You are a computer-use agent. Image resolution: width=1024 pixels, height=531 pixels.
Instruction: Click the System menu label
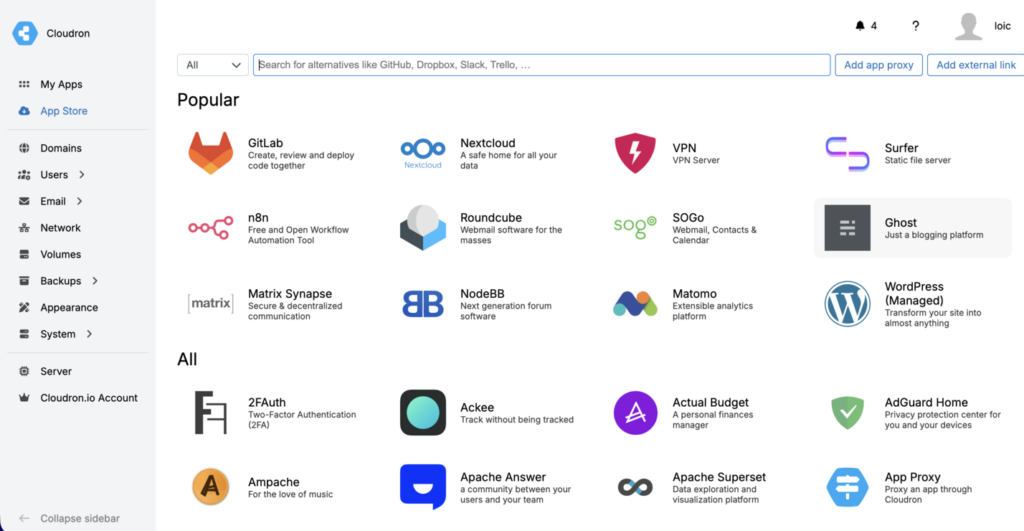(x=57, y=334)
